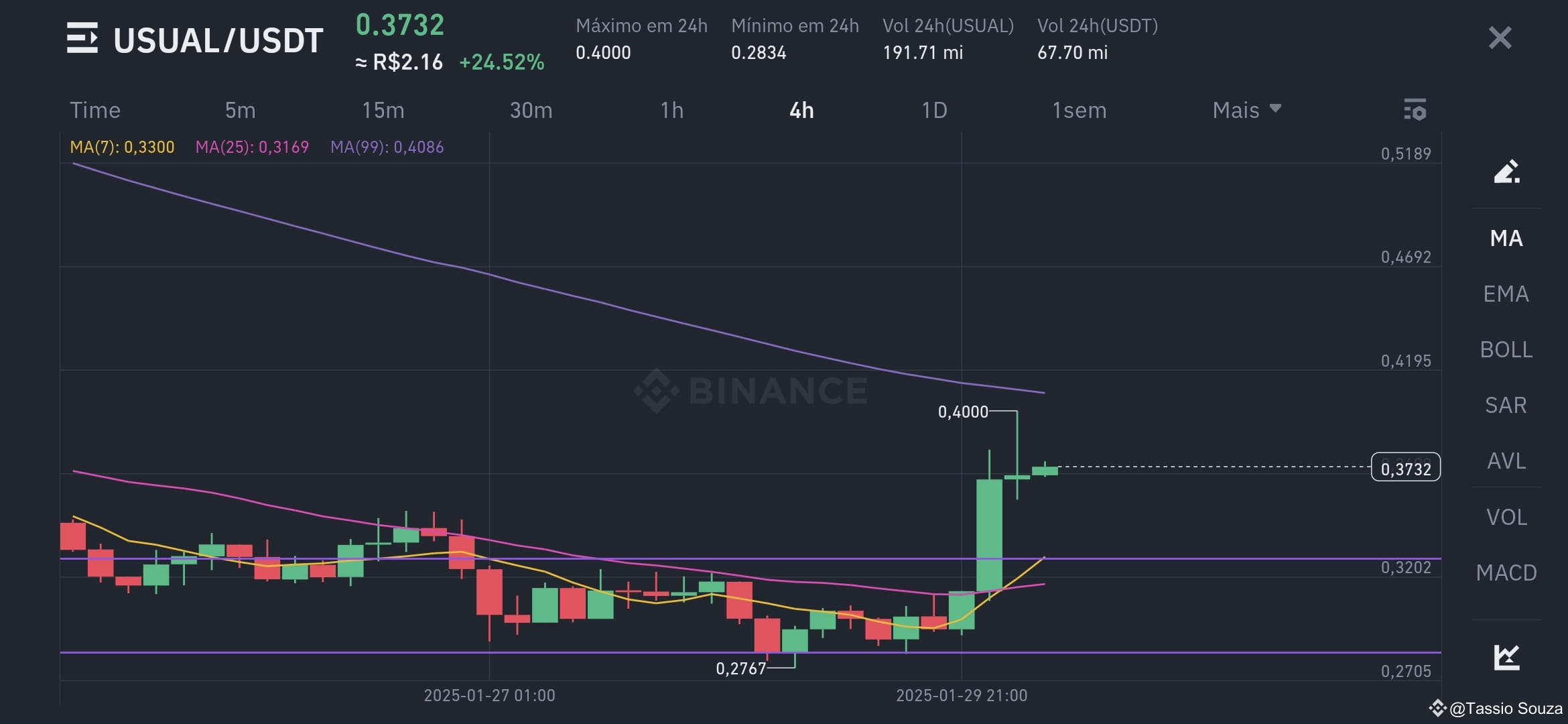Select the 1D interval
Image resolution: width=1568 pixels, height=724 pixels.
tap(935, 110)
